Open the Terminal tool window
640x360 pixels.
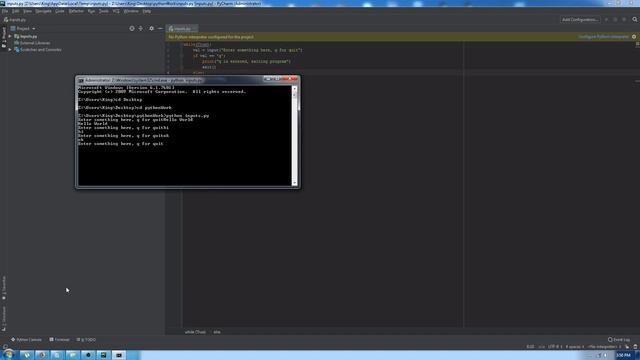pos(60,340)
